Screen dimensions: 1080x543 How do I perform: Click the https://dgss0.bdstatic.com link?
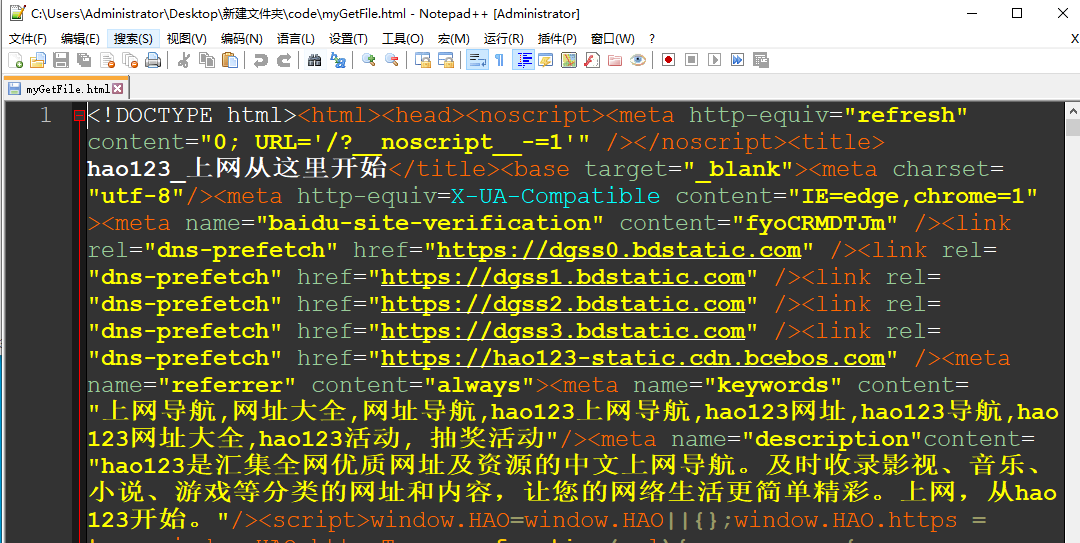619,249
